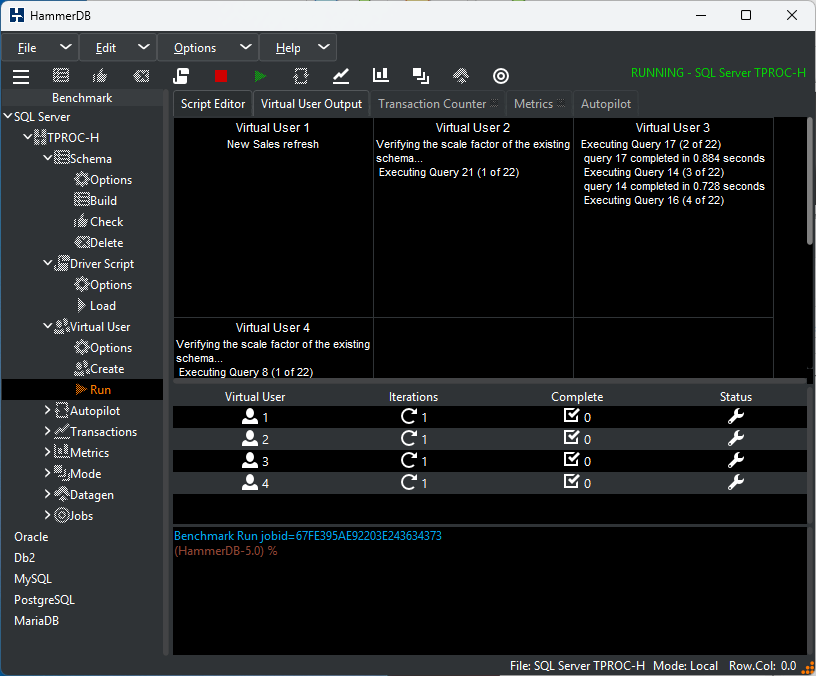Image resolution: width=816 pixels, height=676 pixels.
Task: Click the Mode overlapping squares toolbar icon
Action: (x=420, y=76)
